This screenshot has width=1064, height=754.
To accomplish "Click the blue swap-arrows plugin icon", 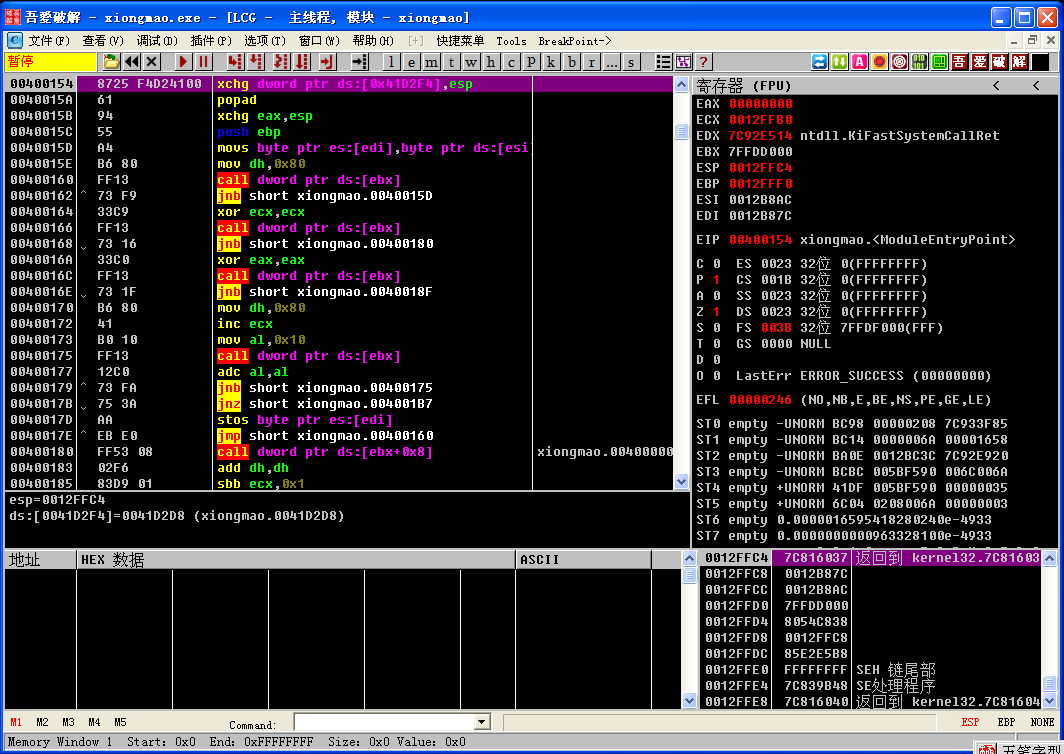I will [x=820, y=62].
